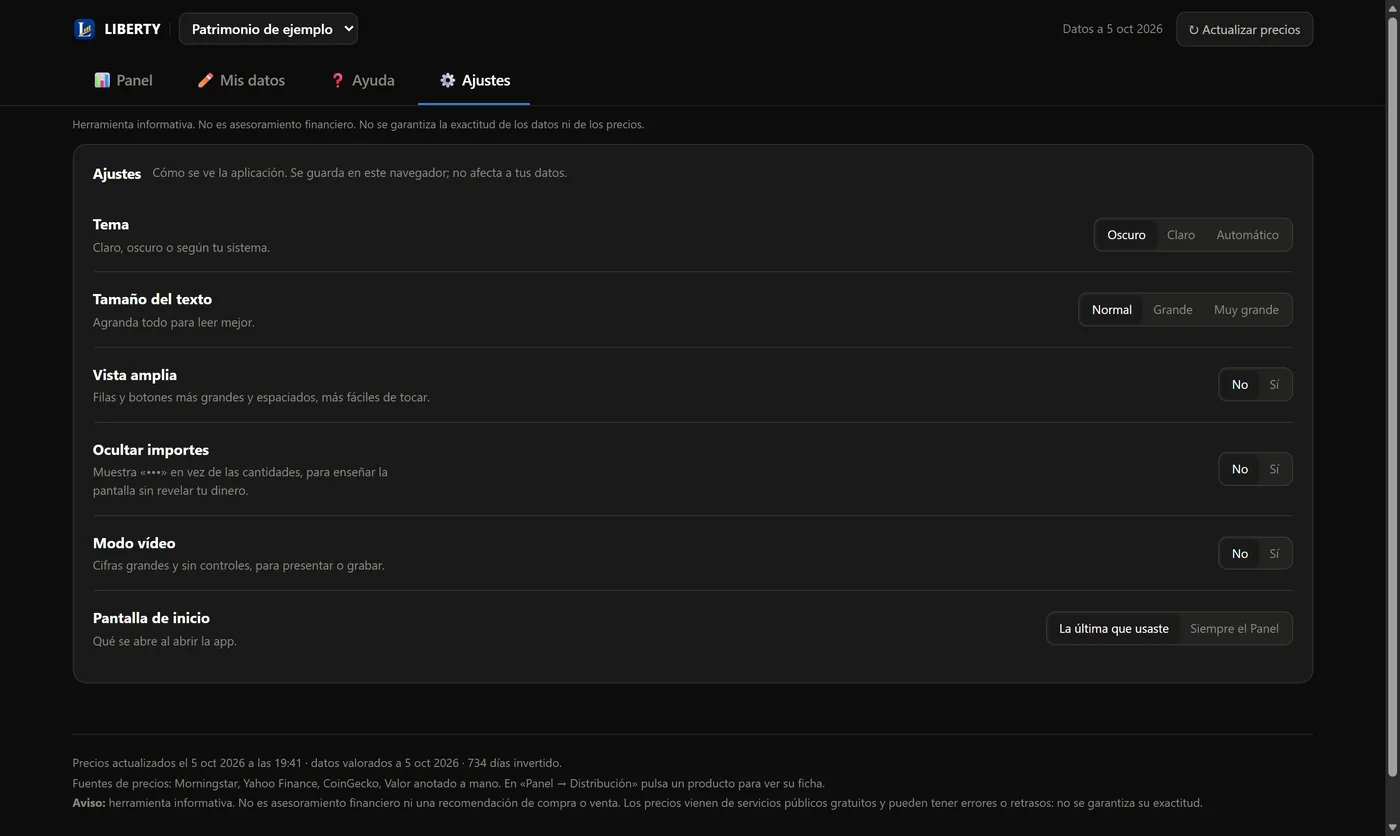This screenshot has height=836, width=1400.
Task: Click the LIBERTY logo icon
Action: pos(84,29)
